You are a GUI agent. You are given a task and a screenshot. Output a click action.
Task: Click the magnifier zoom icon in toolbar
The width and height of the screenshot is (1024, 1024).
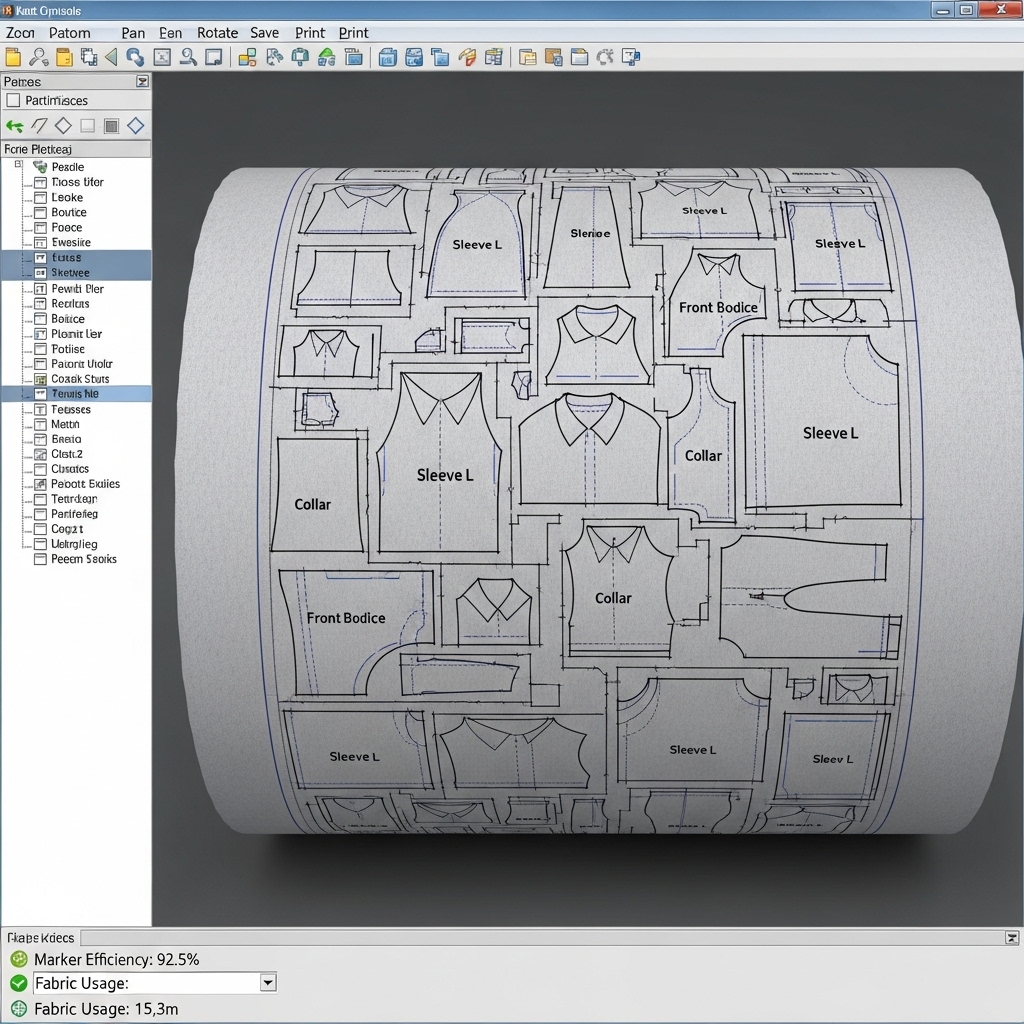point(38,57)
